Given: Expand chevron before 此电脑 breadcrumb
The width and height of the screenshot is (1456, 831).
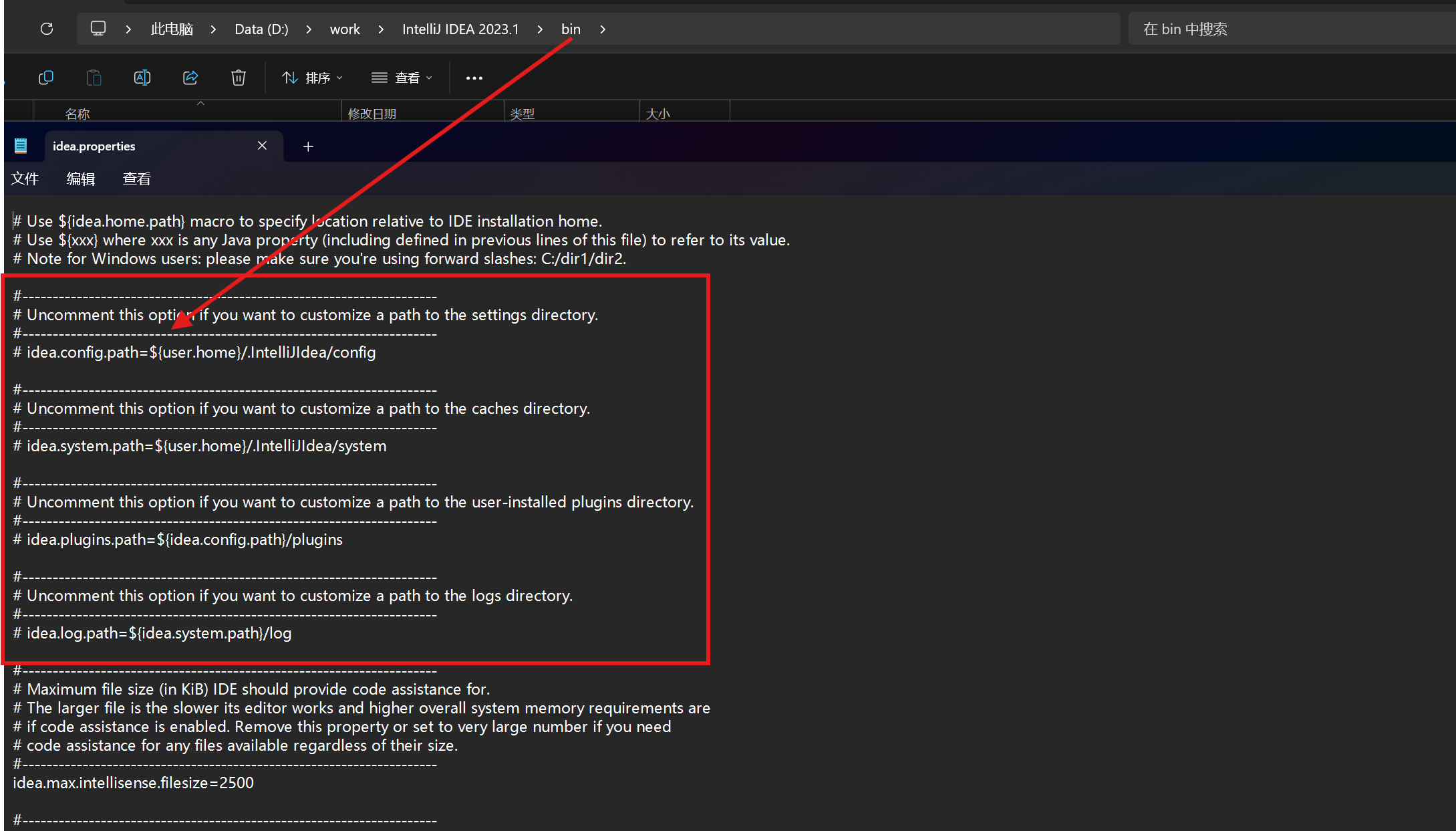Looking at the screenshot, I should click(x=128, y=29).
